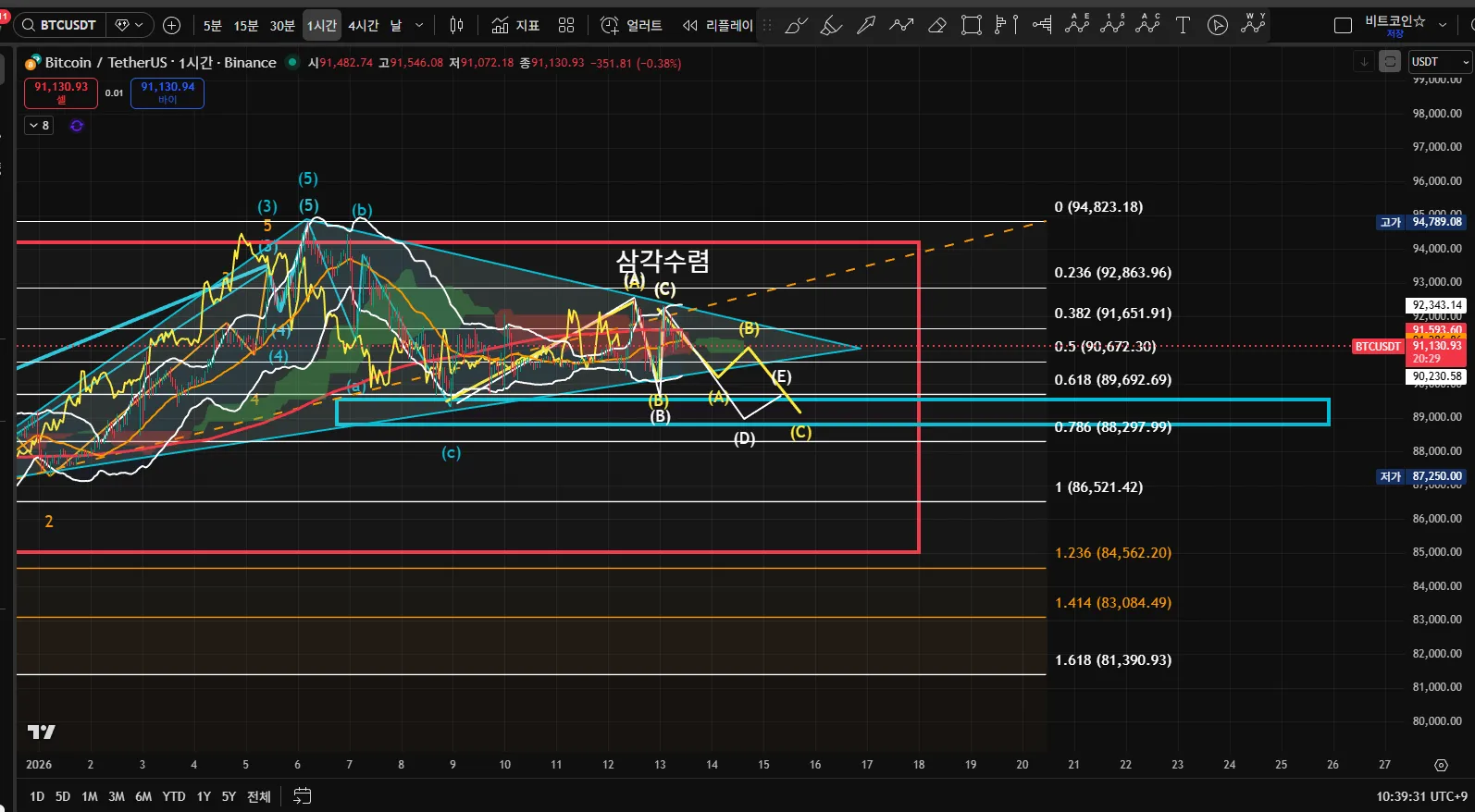1475x812 pixels.
Task: Click the blue 바이 buy price button
Action: (x=167, y=92)
